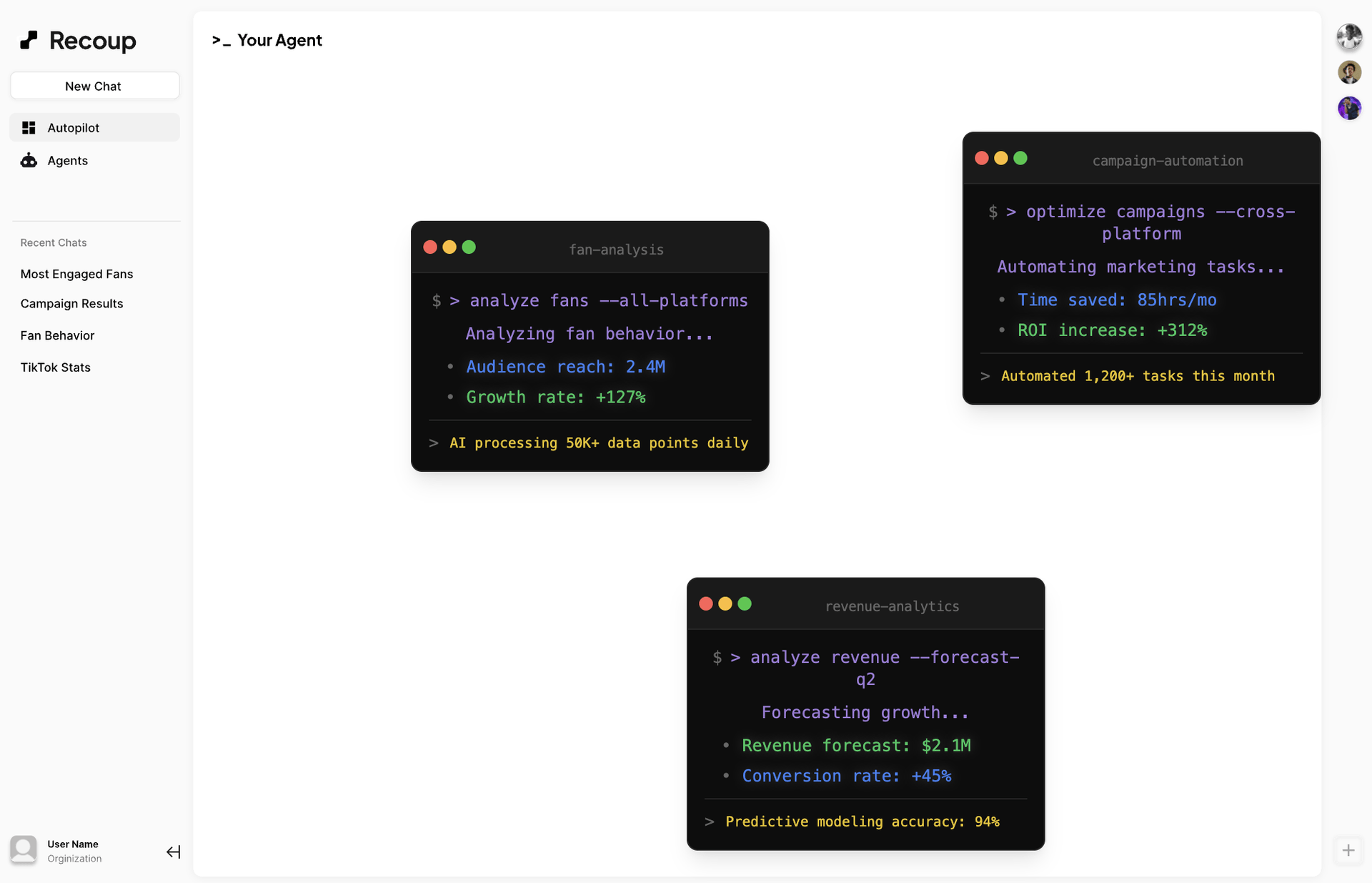The image size is (1372, 883).
Task: Select the top artist avatar
Action: tap(1349, 36)
